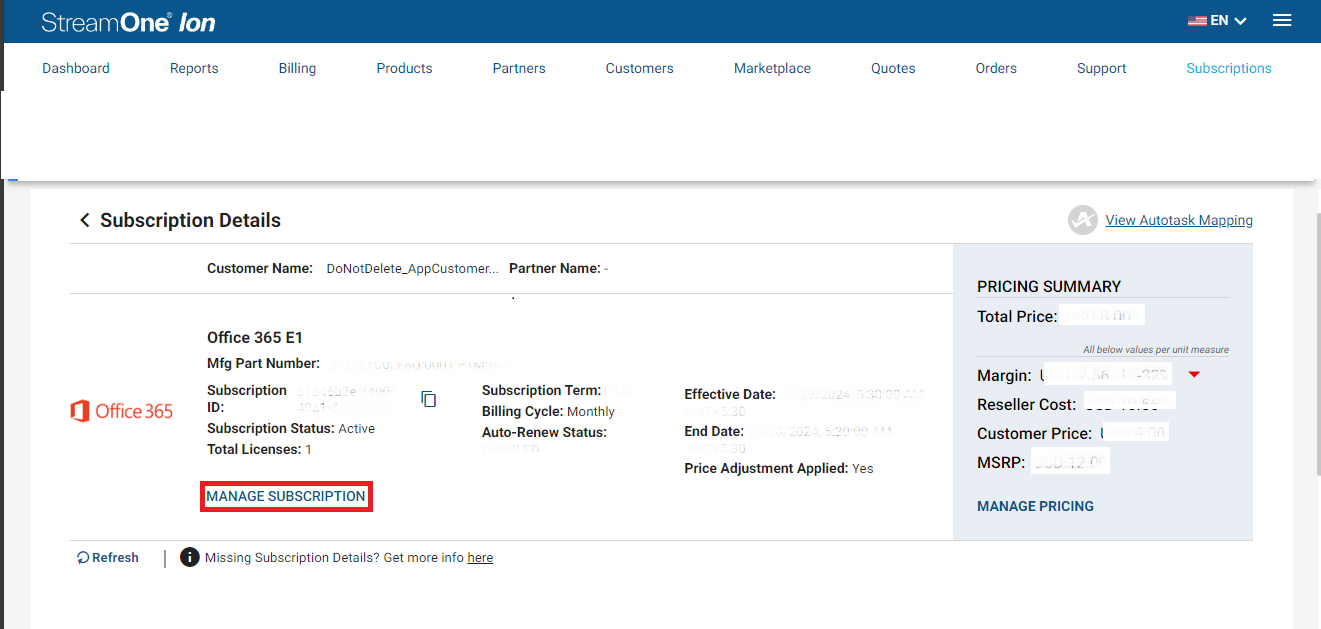Open the Customers menu
The height and width of the screenshot is (629, 1321).
640,68
